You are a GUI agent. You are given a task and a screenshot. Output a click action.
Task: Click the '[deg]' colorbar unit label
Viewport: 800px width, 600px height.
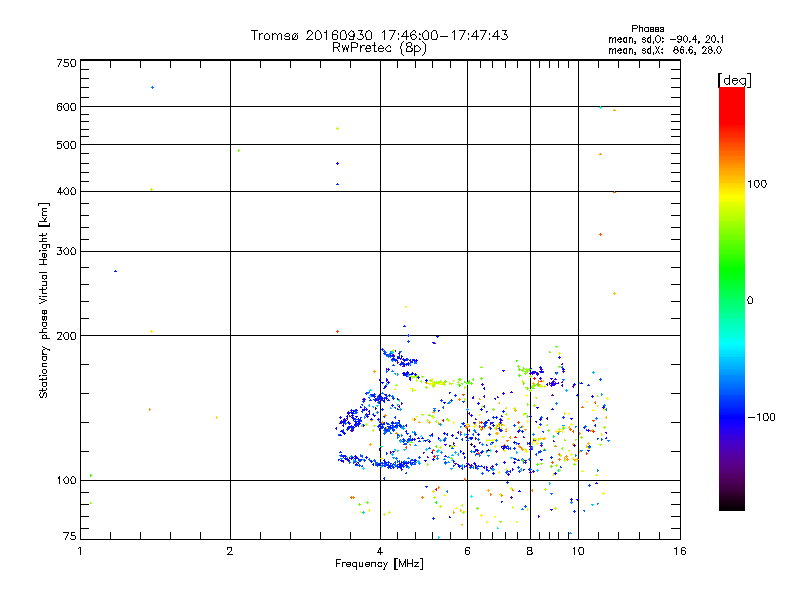coord(734,80)
